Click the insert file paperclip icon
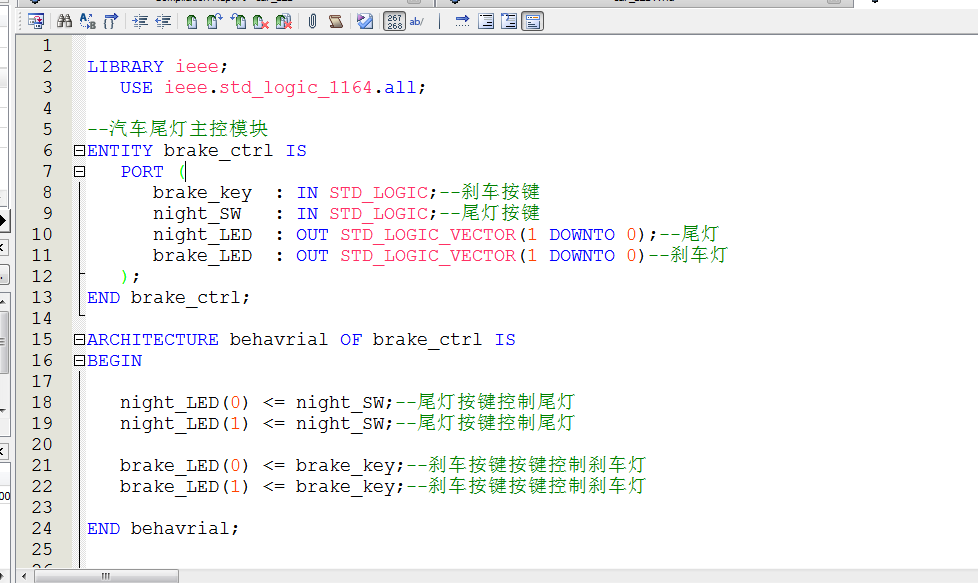 pyautogui.click(x=312, y=21)
